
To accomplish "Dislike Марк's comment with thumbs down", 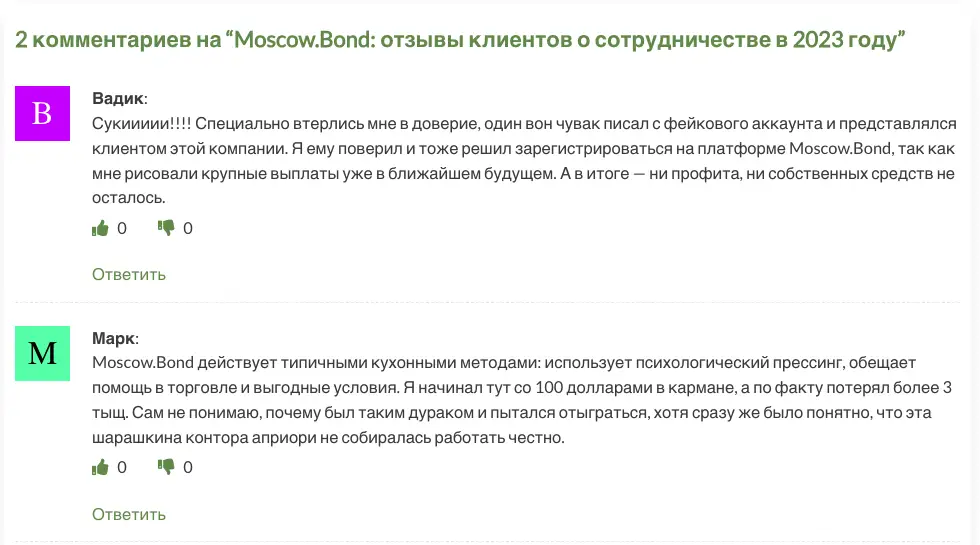I will (166, 467).
